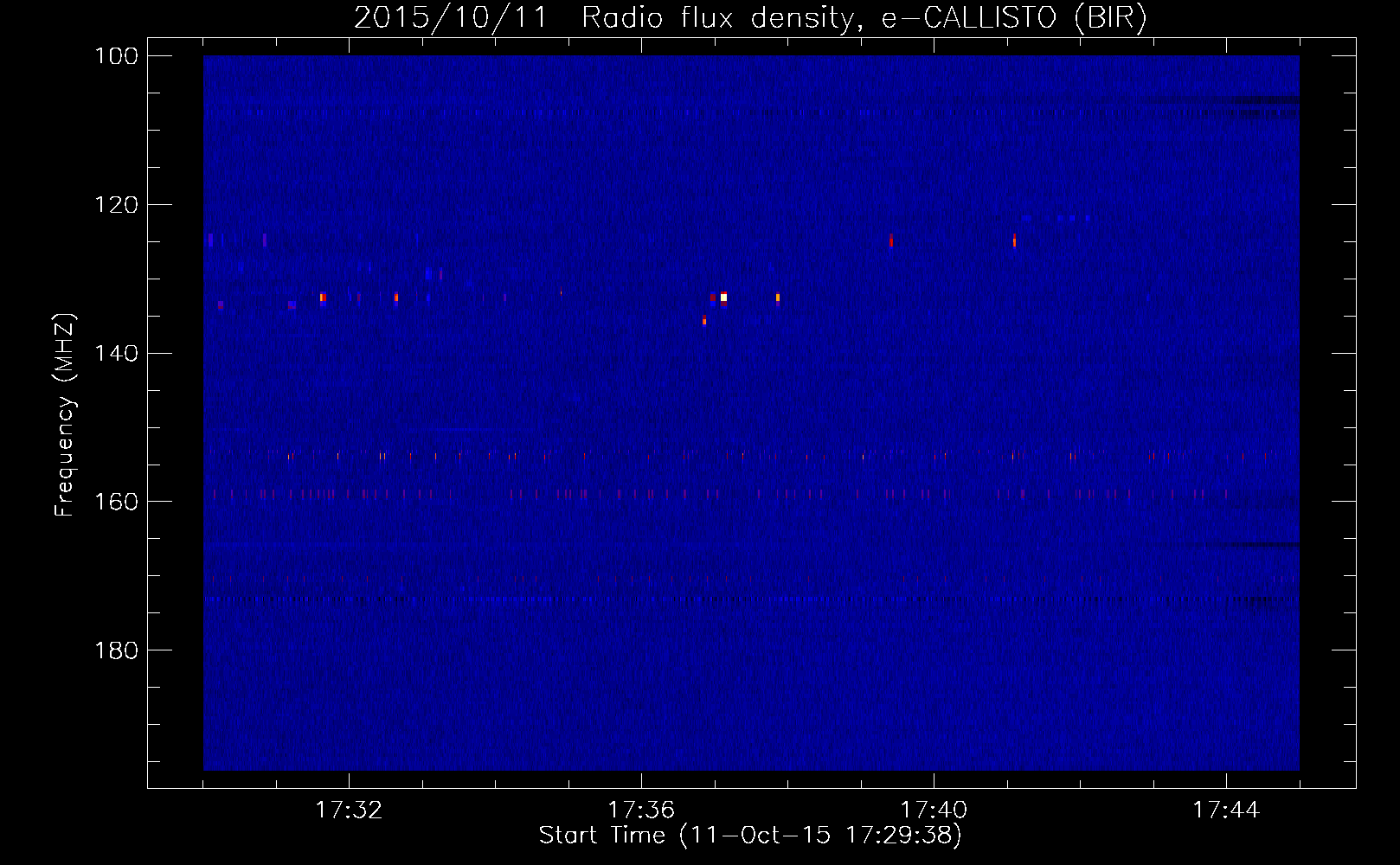Click the bright white burst near 17:37
The image size is (1400, 865).
tap(723, 298)
